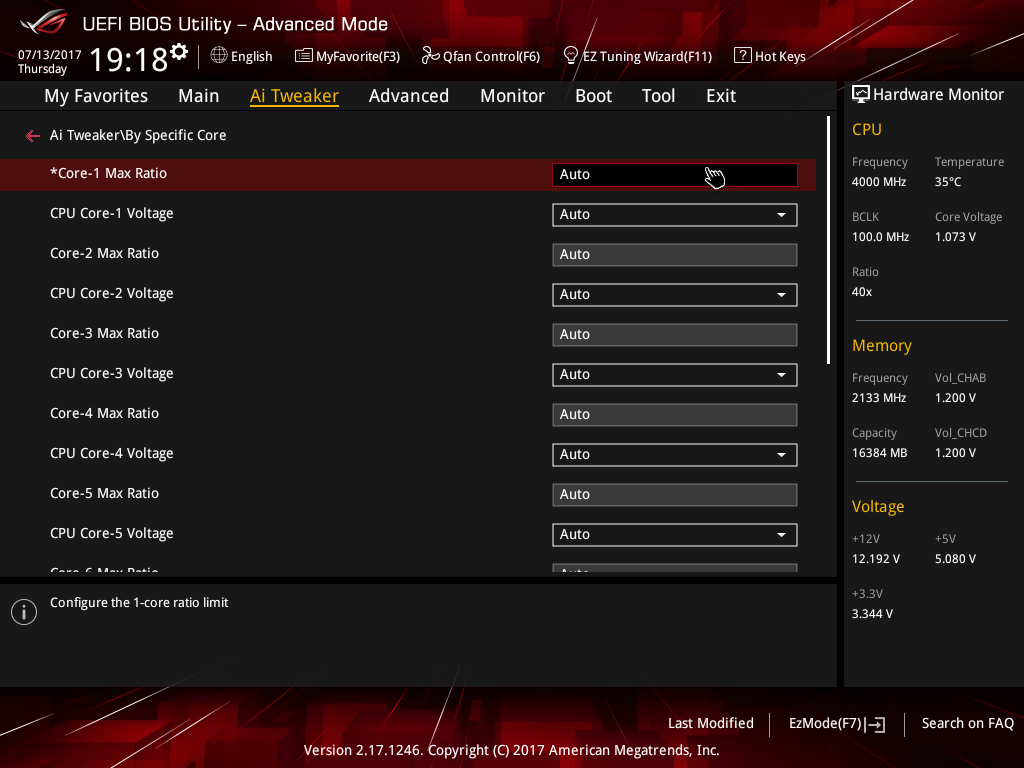The image size is (1024, 768).
Task: Click the Core-1 Max Ratio input field
Action: pos(675,175)
